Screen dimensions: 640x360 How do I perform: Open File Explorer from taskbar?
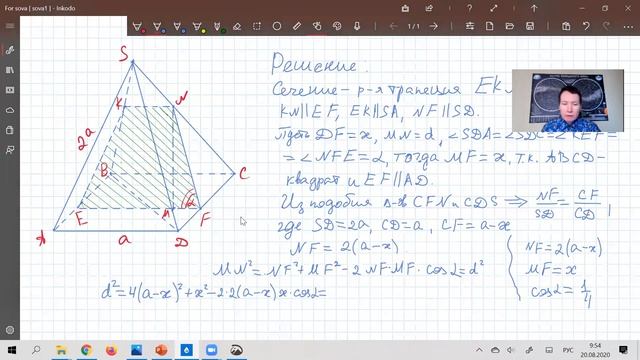(61, 350)
